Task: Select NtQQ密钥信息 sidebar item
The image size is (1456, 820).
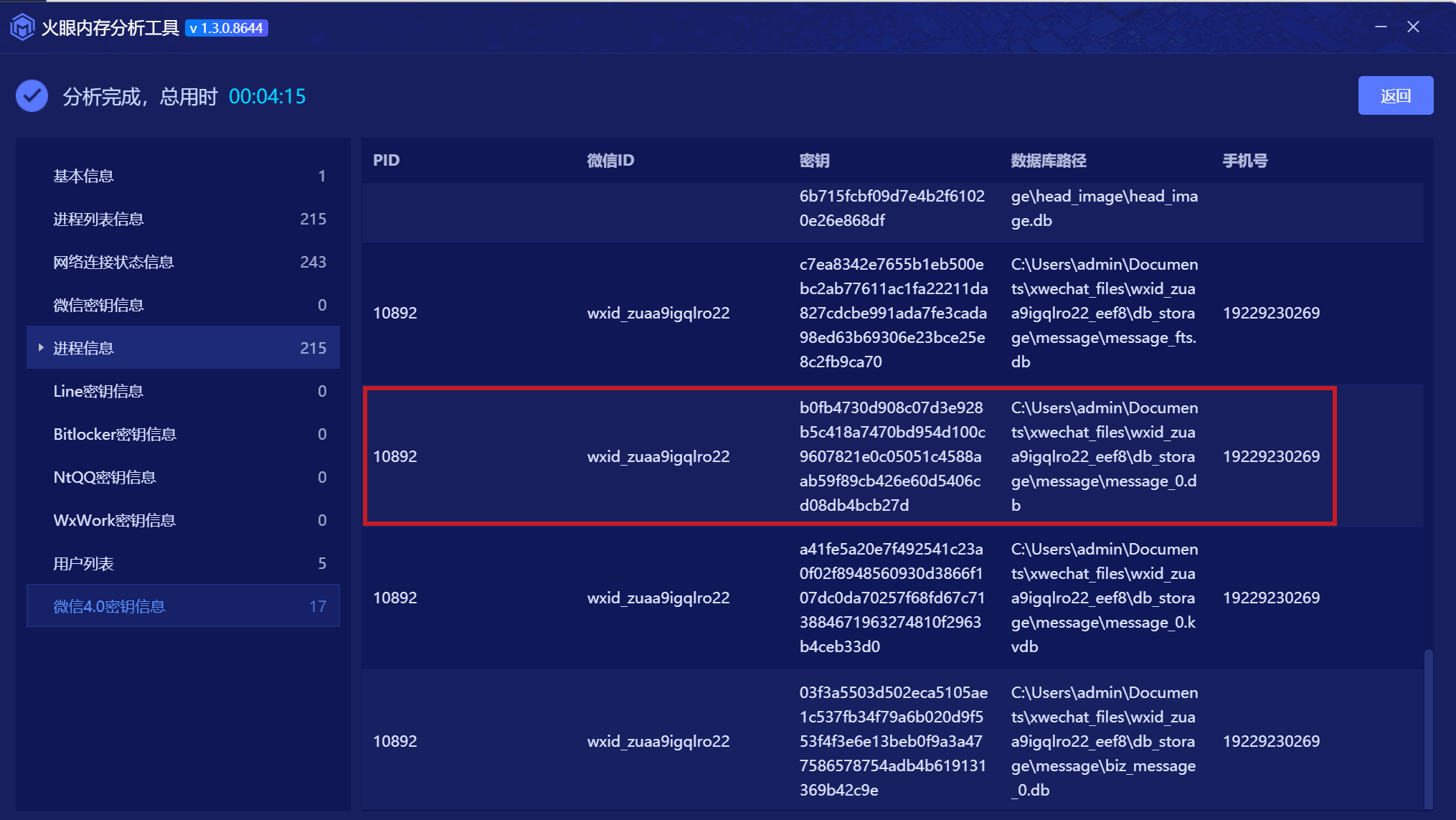Action: 183,477
